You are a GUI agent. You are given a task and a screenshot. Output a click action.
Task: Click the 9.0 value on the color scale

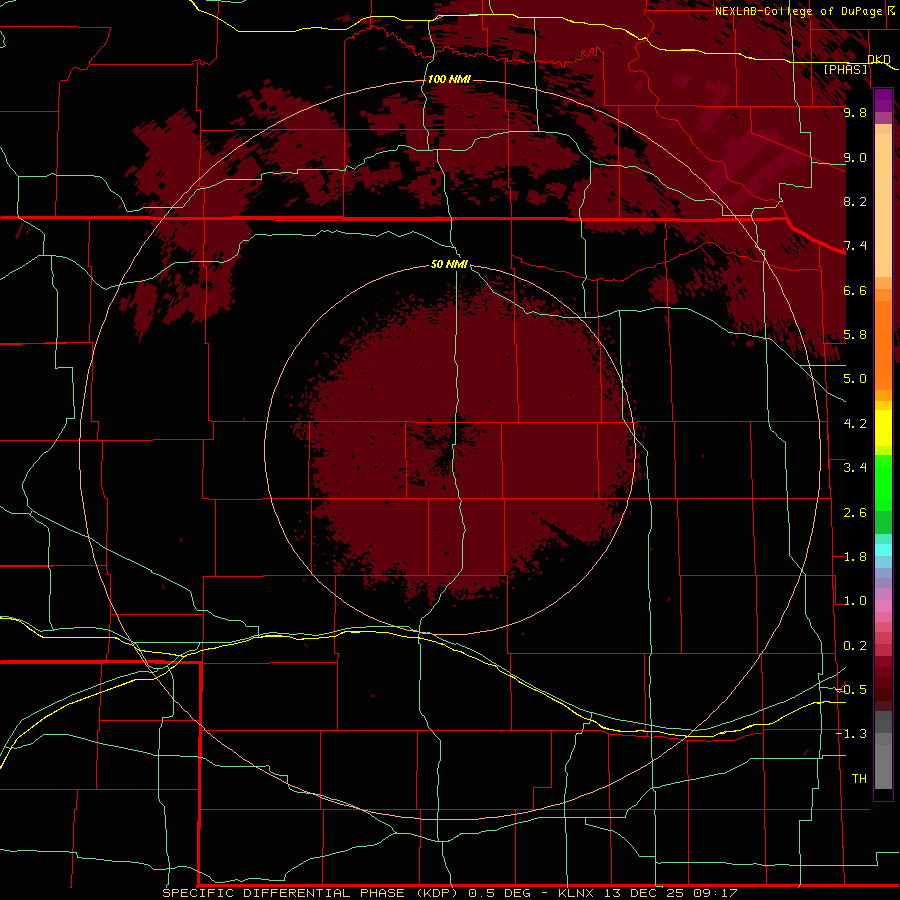[855, 157]
